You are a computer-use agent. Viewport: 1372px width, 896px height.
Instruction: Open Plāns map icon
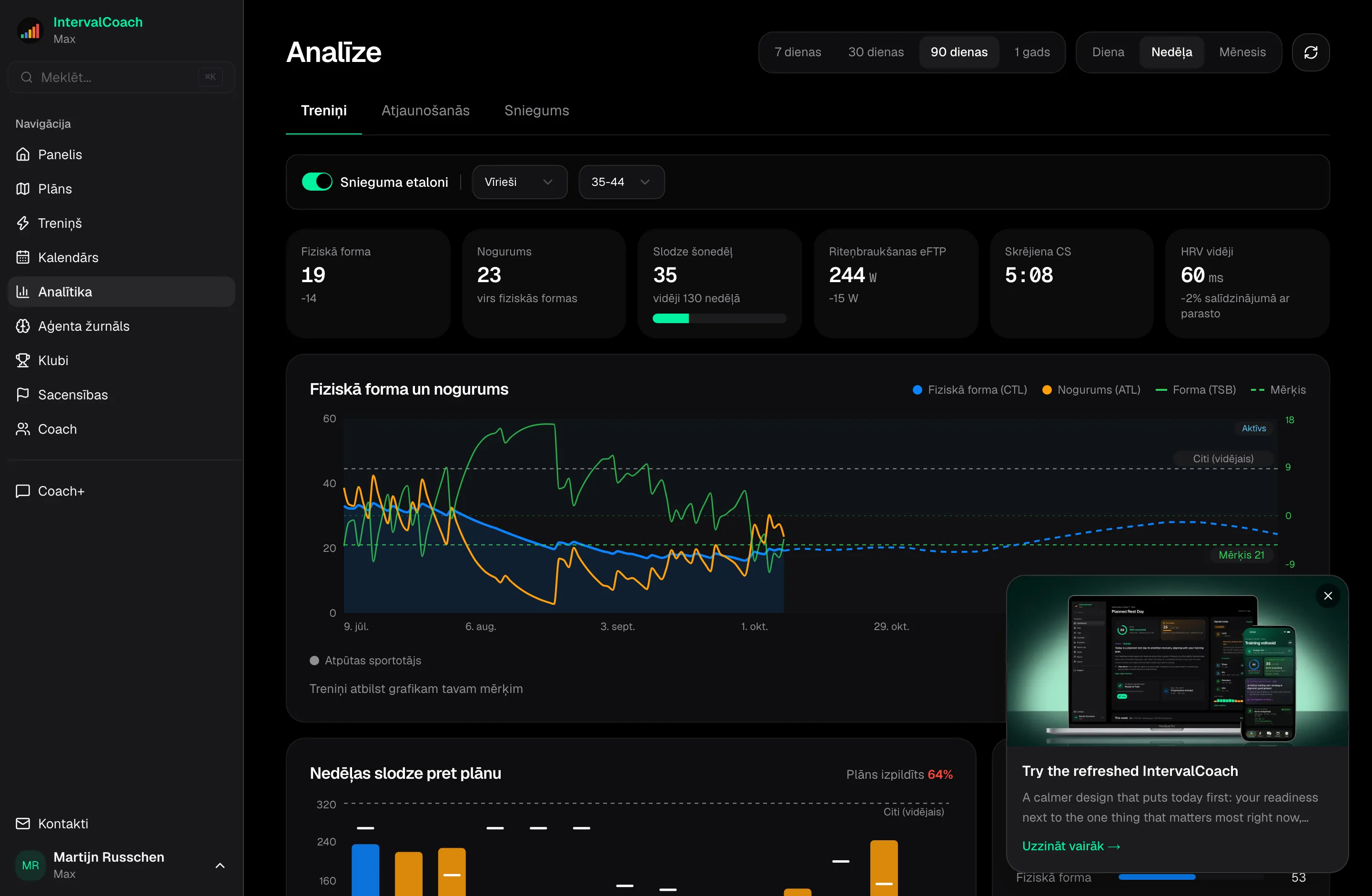23,189
